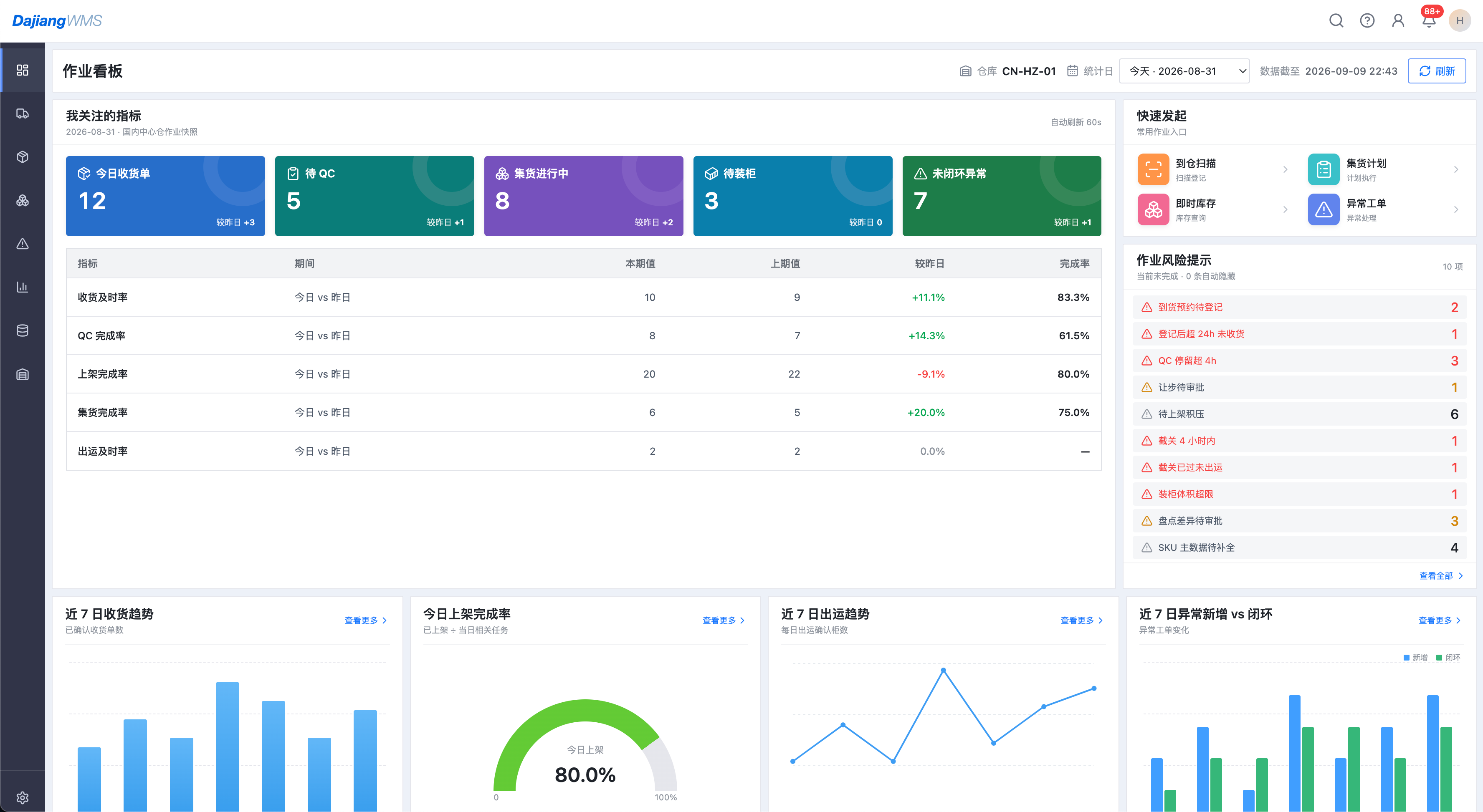Click the 较昨日 column header
The height and width of the screenshot is (812, 1483).
coord(930,264)
